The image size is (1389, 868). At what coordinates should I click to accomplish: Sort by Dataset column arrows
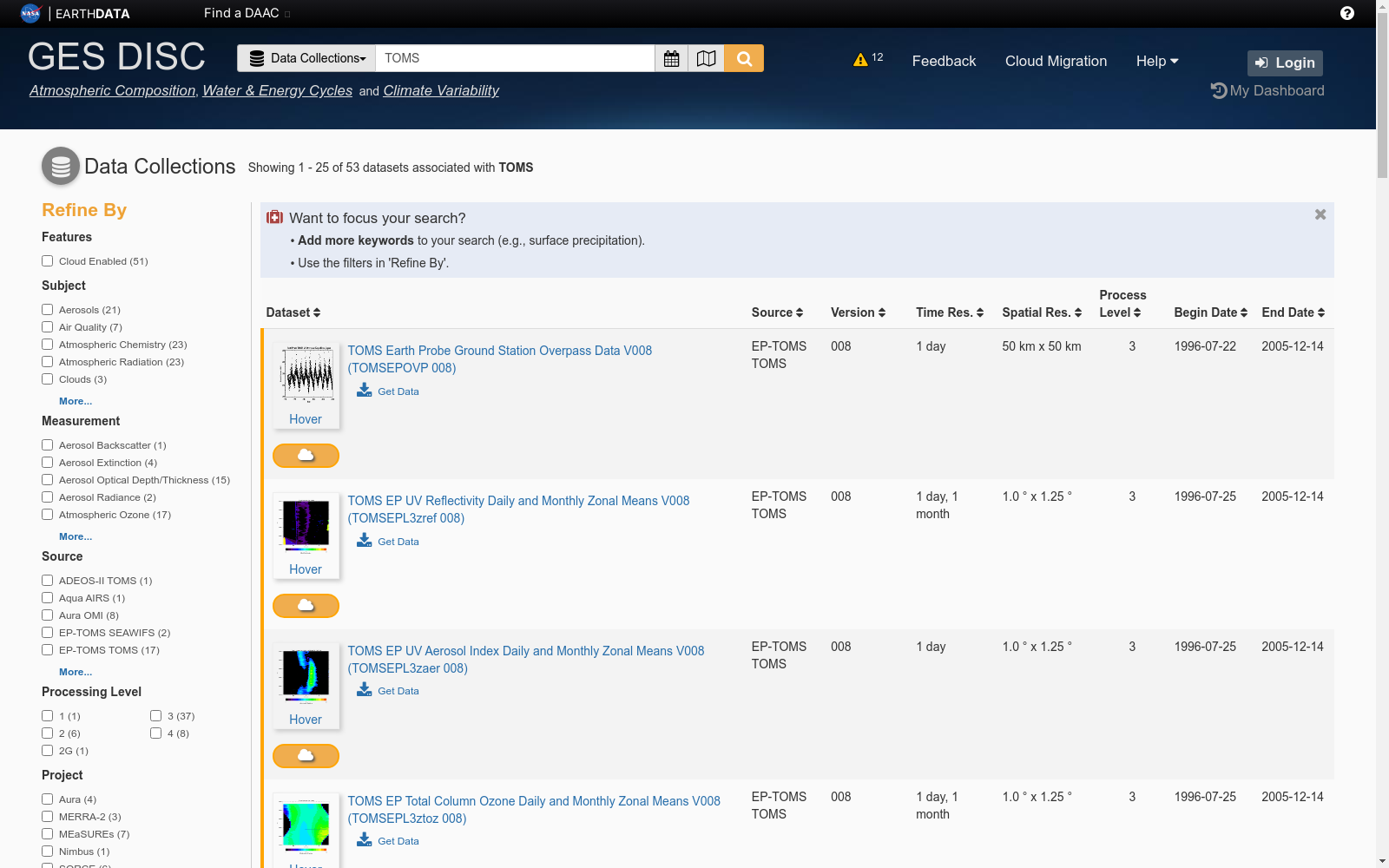point(317,312)
